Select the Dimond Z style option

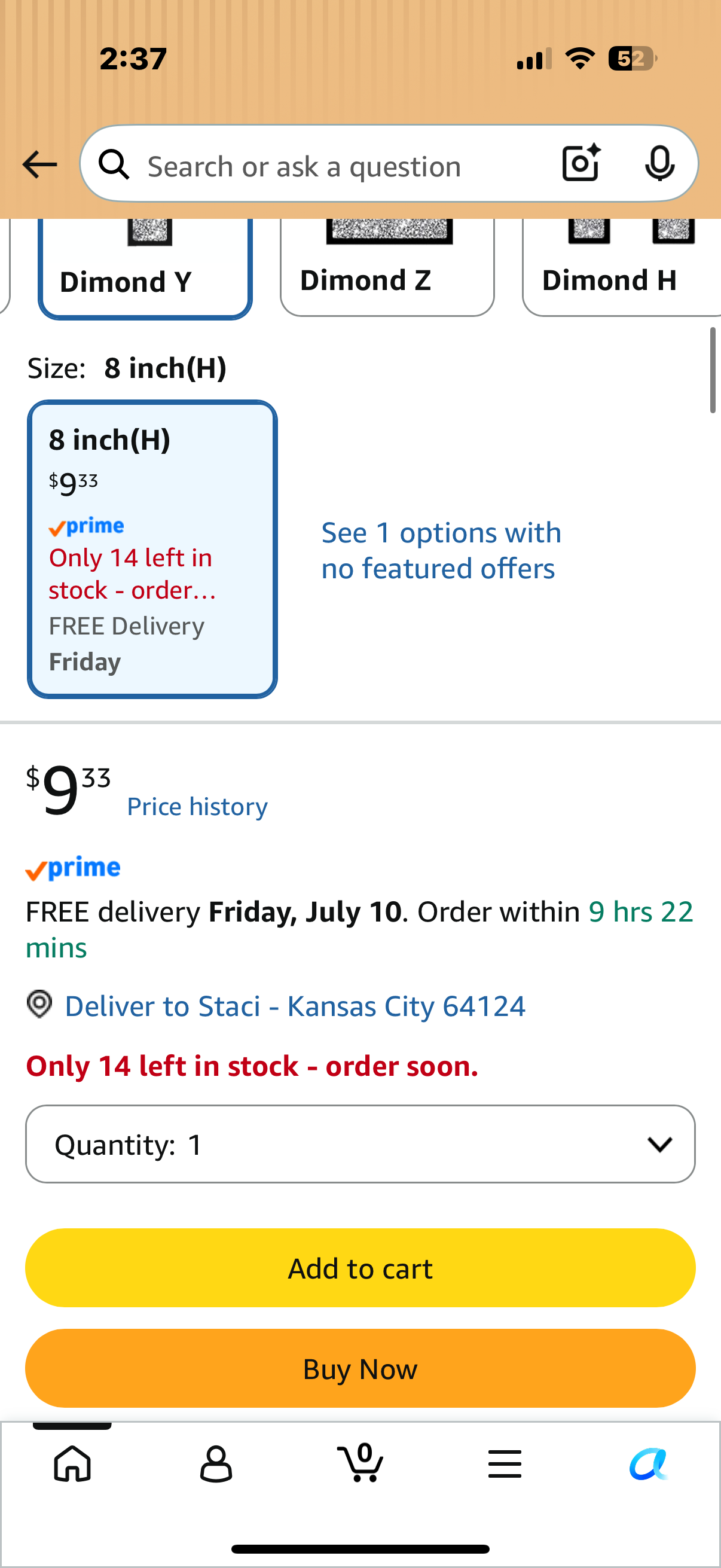pyautogui.click(x=387, y=267)
